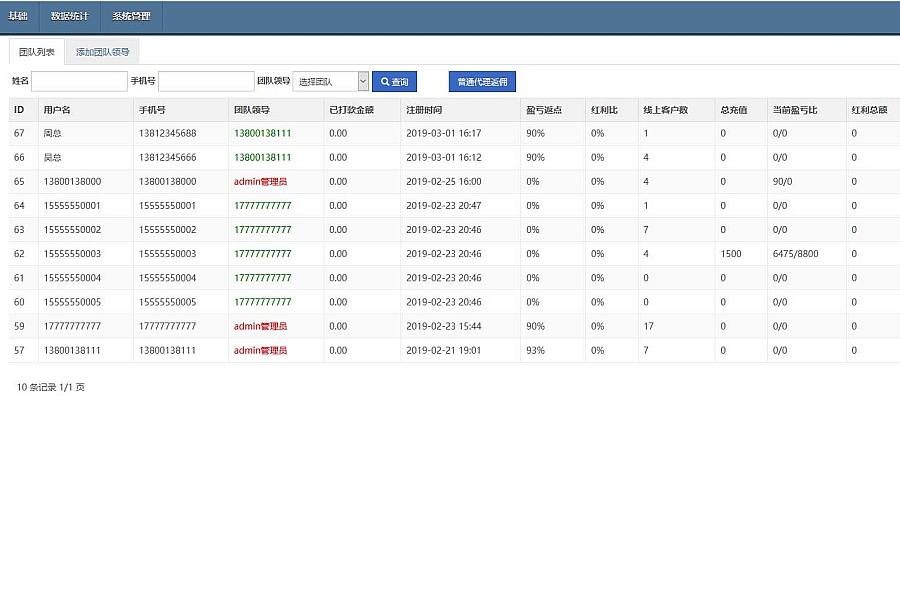Select username 15555550001 cell
The image size is (900, 600).
[72, 206]
